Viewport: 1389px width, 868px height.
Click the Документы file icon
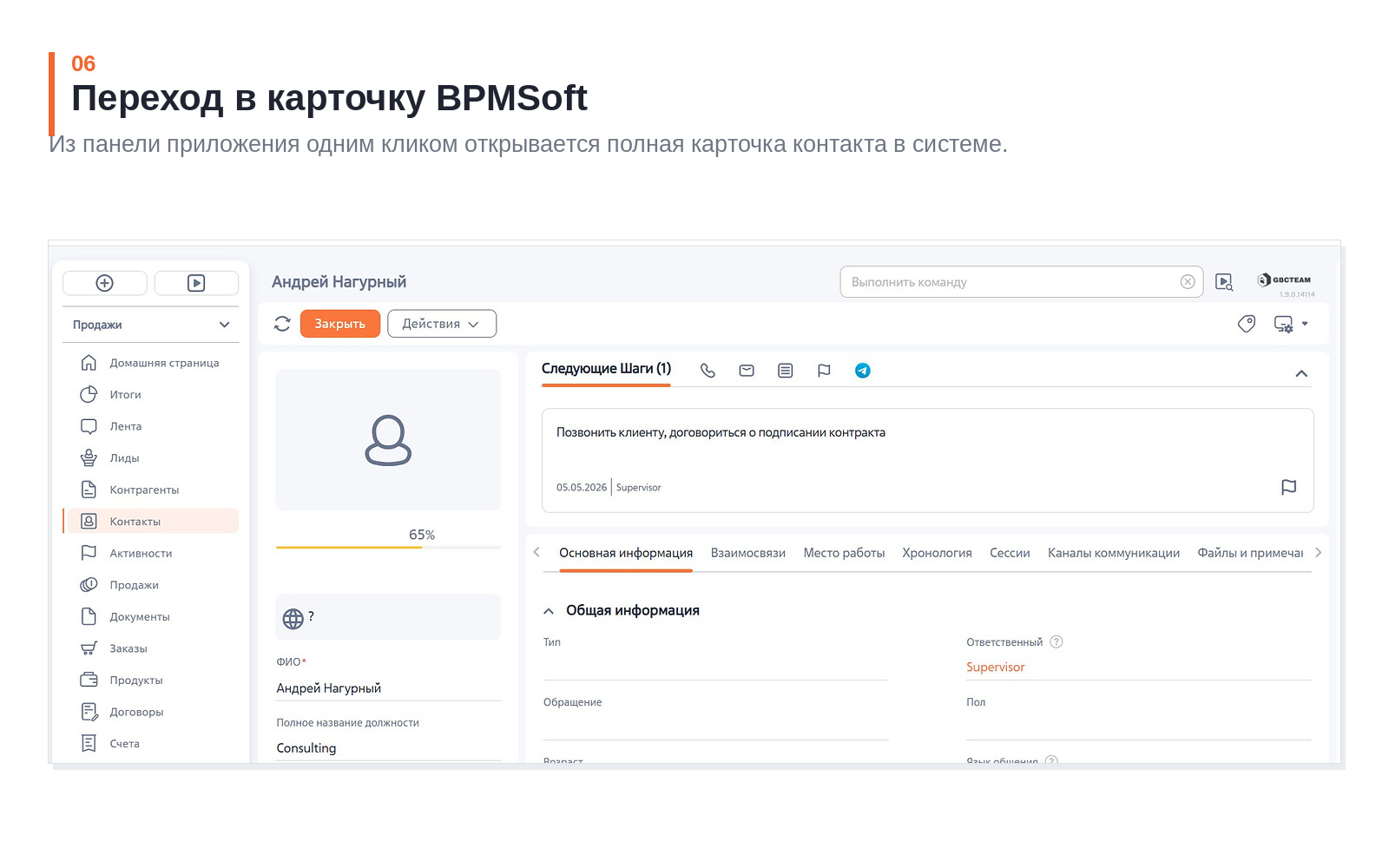click(x=89, y=616)
